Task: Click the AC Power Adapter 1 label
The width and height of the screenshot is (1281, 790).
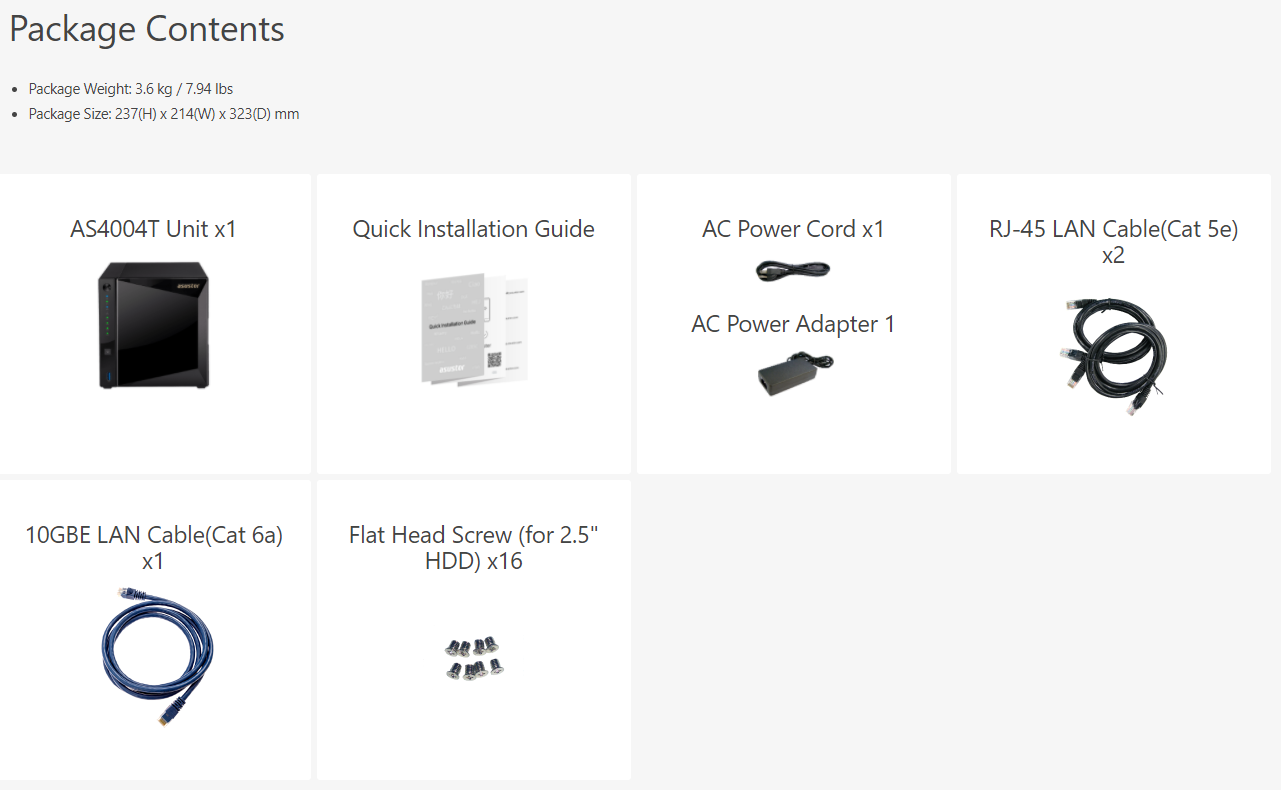Action: pyautogui.click(x=793, y=324)
